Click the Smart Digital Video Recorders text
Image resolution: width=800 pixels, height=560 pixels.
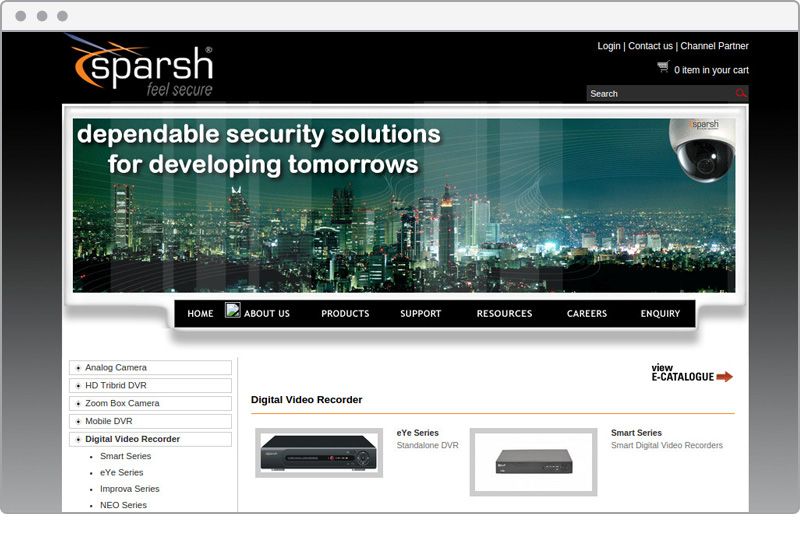(667, 445)
